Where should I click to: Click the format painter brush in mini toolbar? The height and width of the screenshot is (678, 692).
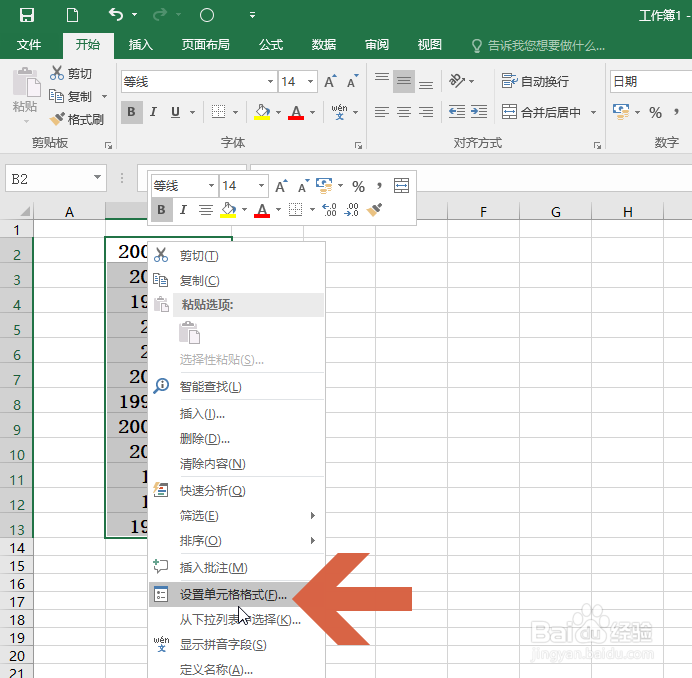pyautogui.click(x=374, y=210)
